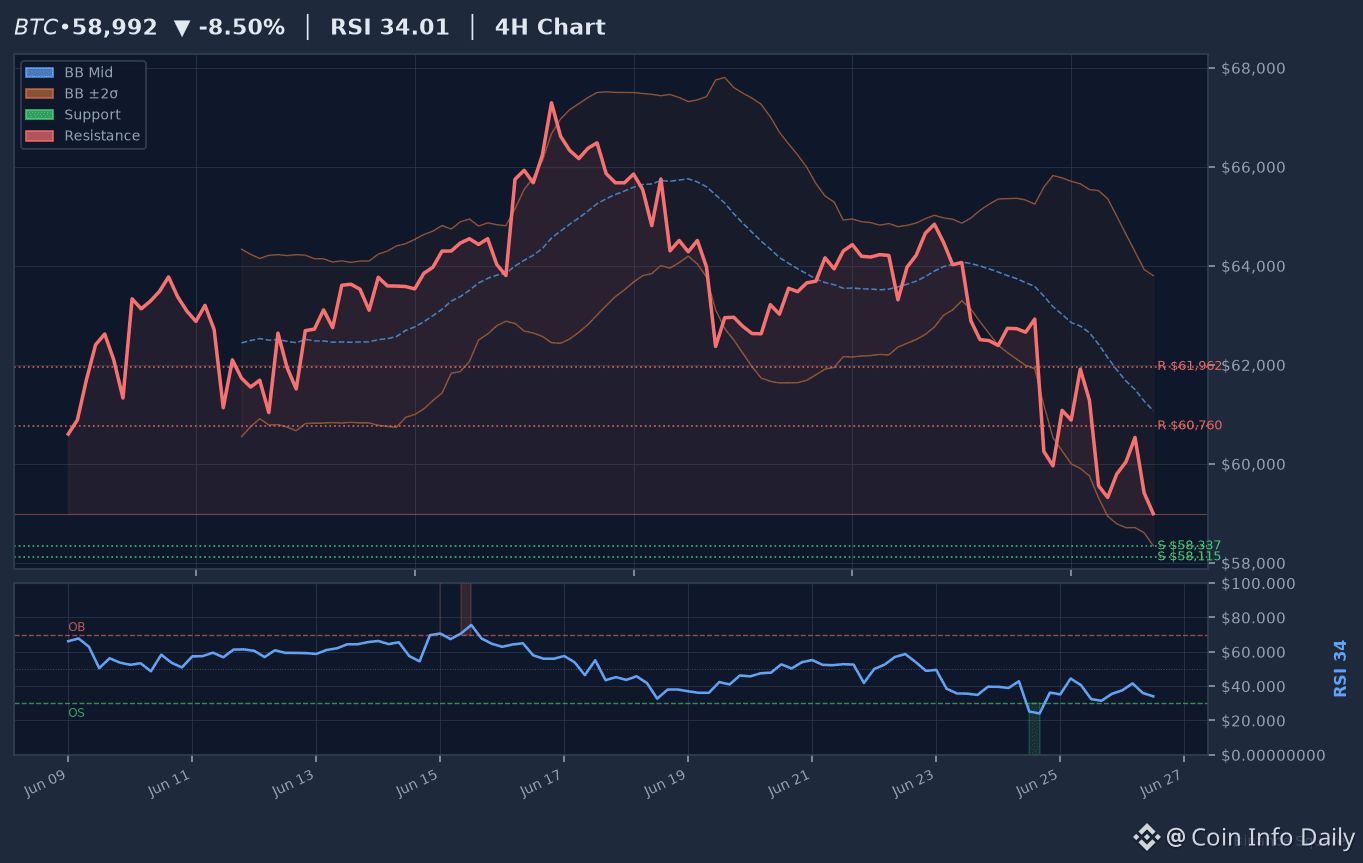Click the 'S $58,337' support level label

click(1189, 545)
